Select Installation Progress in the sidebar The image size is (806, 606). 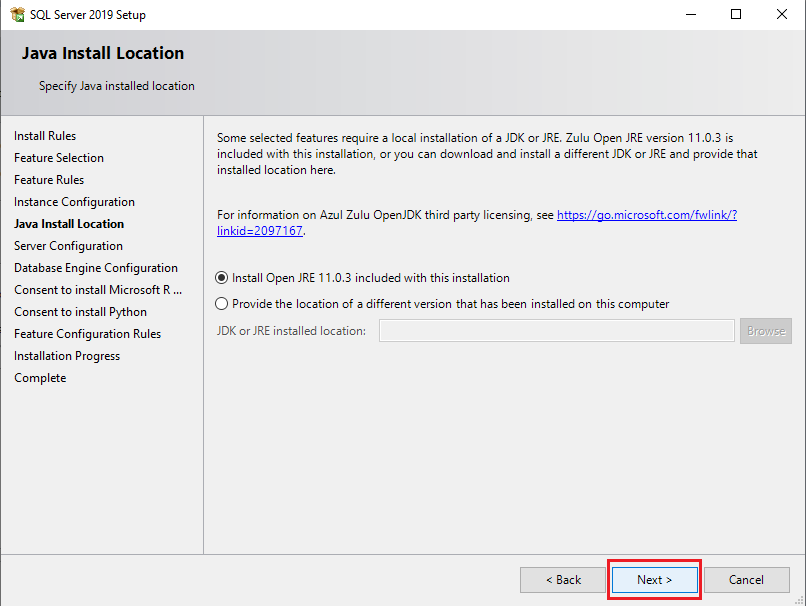pos(67,355)
